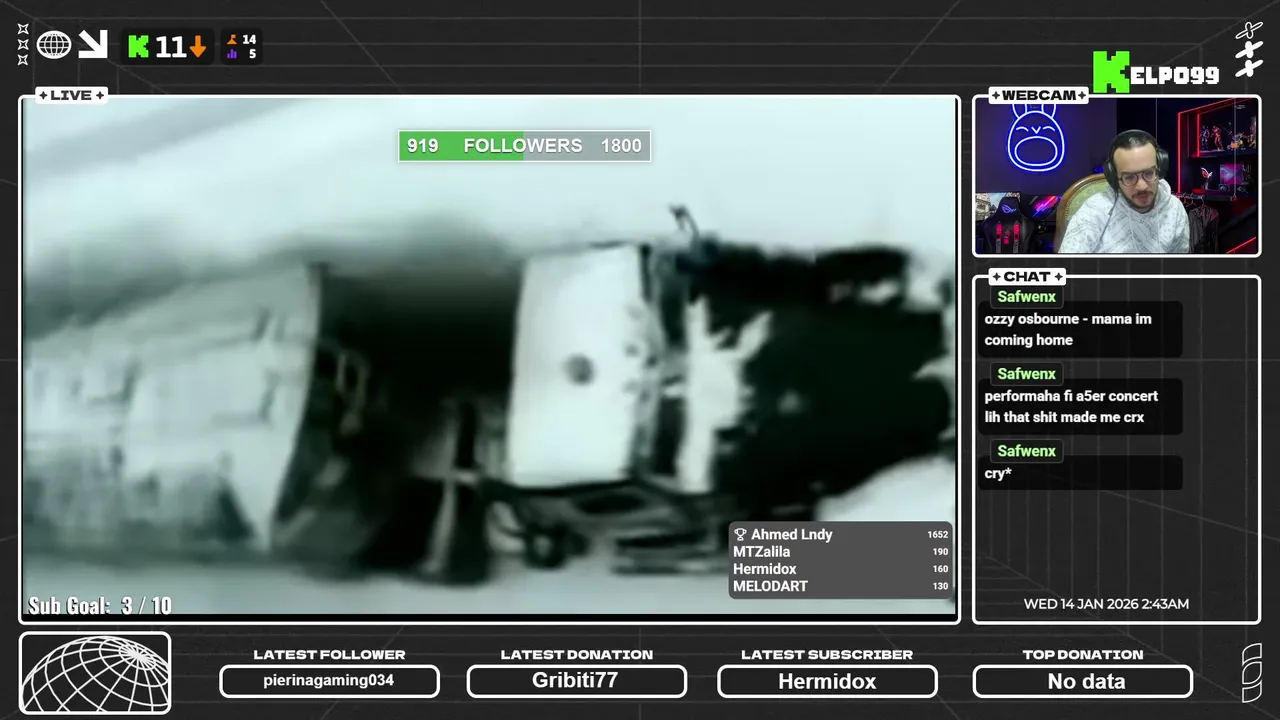1280x720 pixels.
Task: Click the LATEST FOLLOWER heading
Action: [x=329, y=655]
